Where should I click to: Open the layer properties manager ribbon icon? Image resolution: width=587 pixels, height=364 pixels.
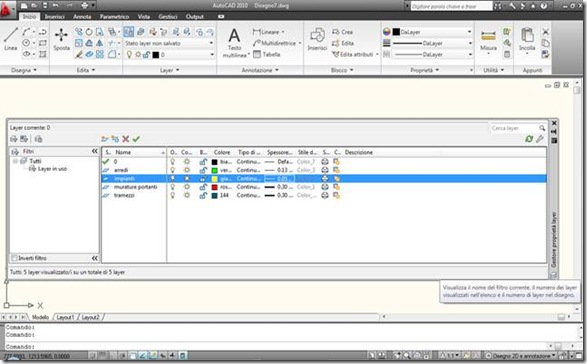(129, 32)
